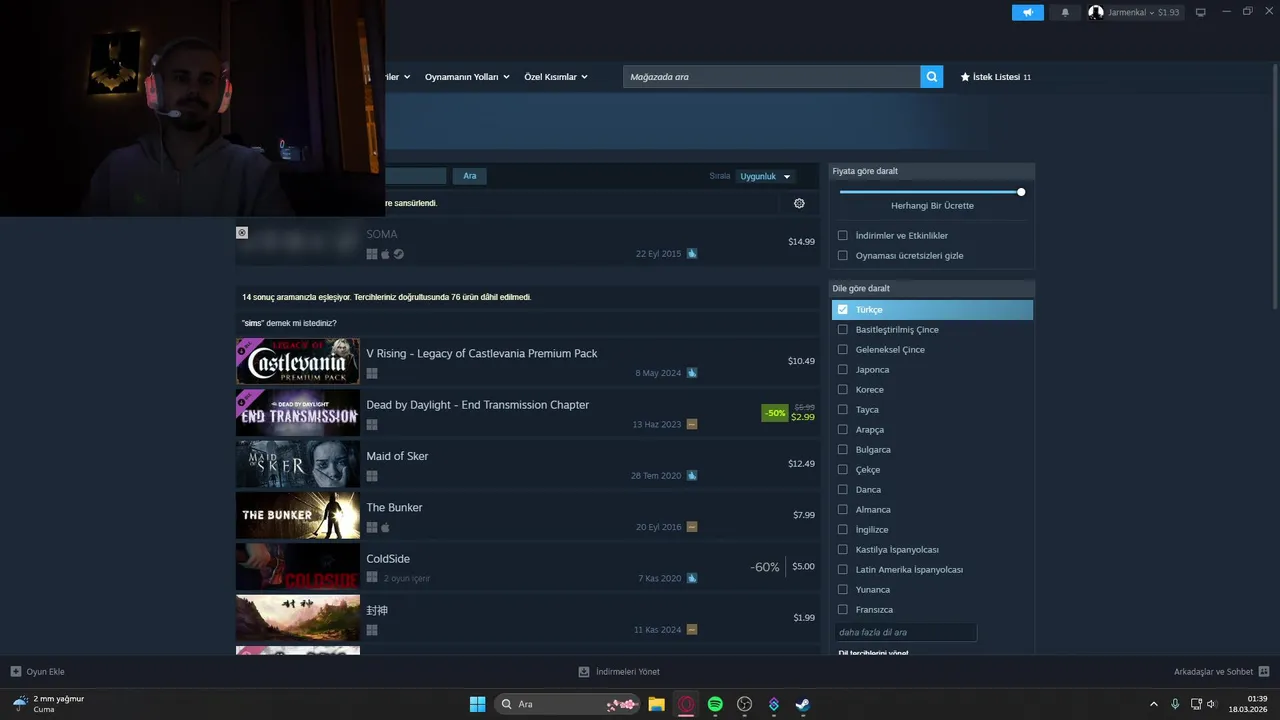The height and width of the screenshot is (720, 1280).
Task: Click the taskbar Ara search box
Action: [567, 704]
